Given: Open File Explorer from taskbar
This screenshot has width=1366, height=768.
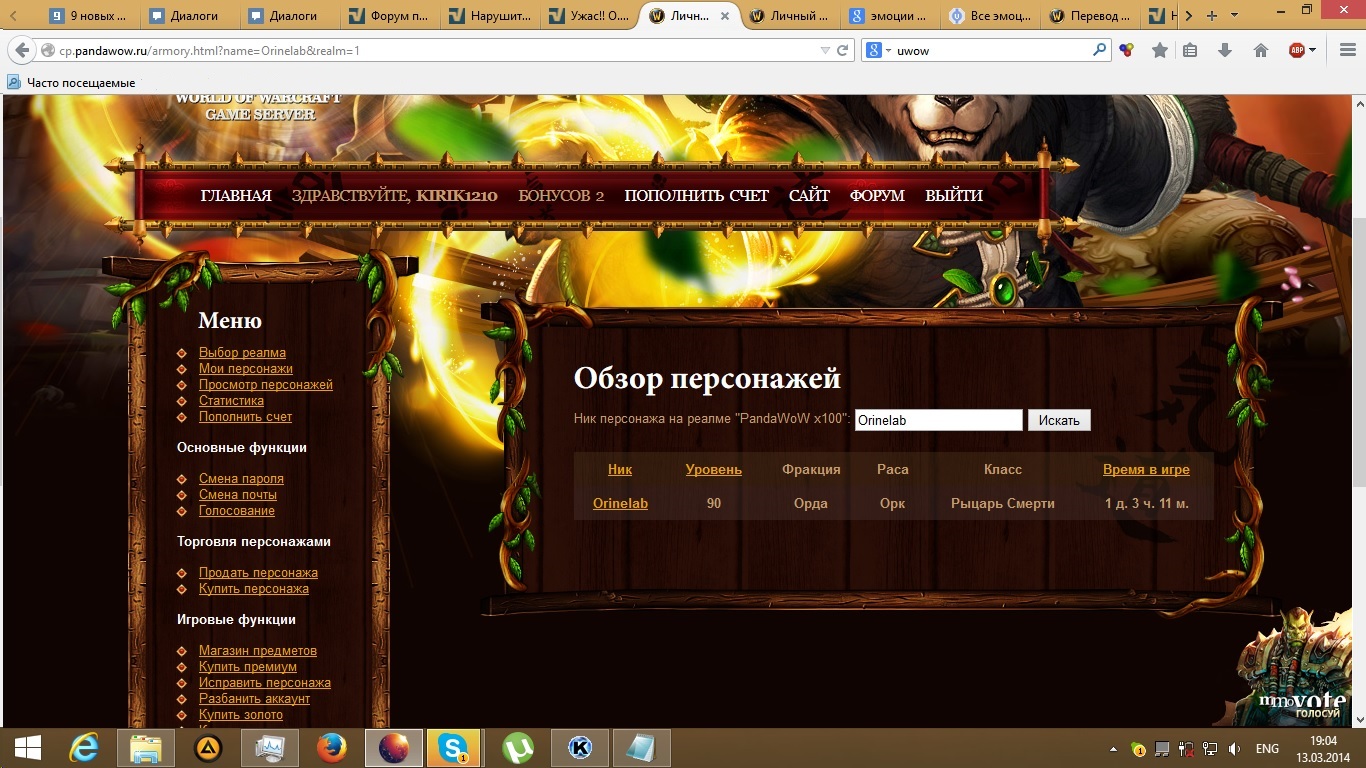Looking at the screenshot, I should [146, 748].
